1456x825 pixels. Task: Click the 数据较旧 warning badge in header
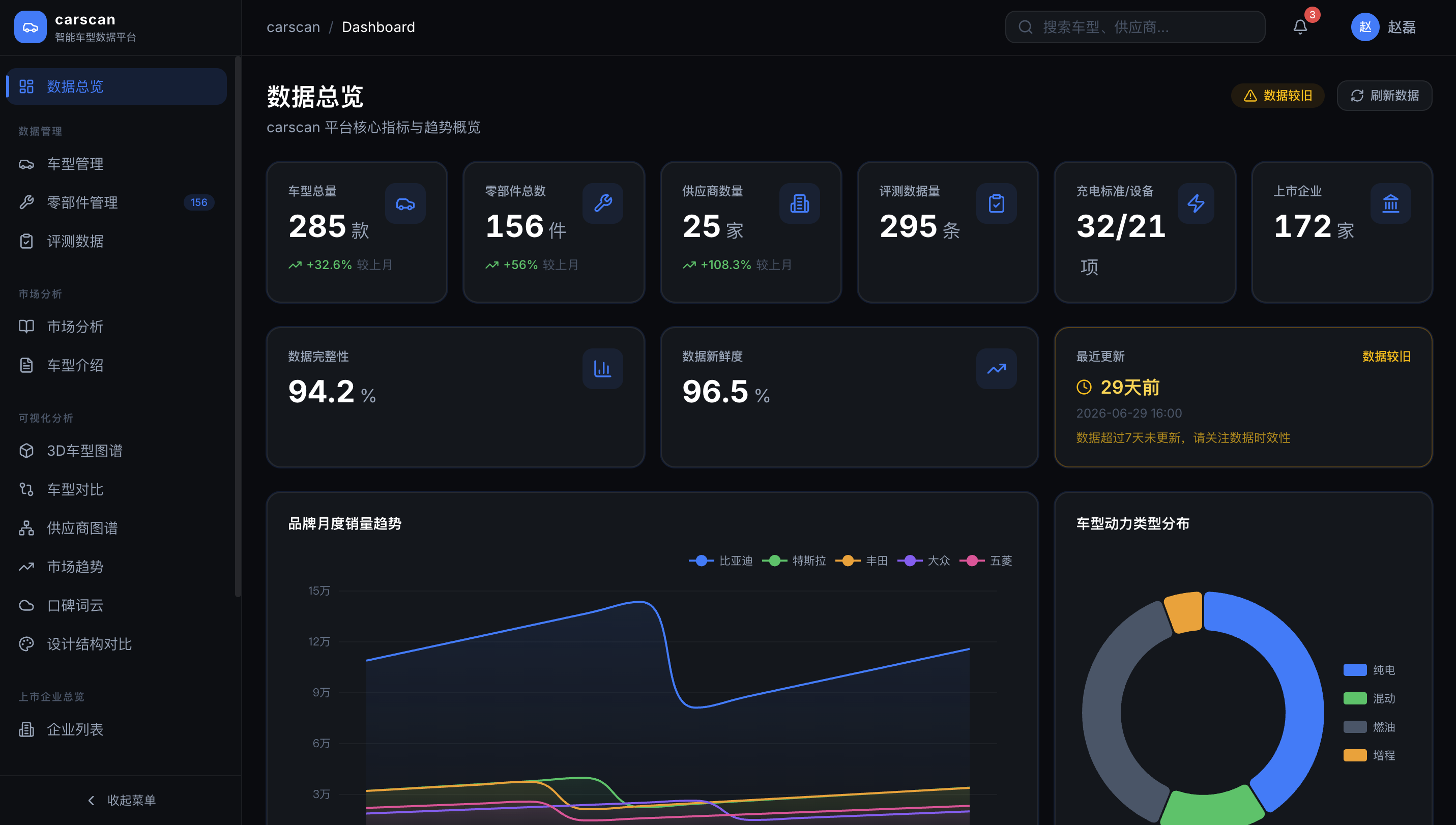(x=1277, y=96)
